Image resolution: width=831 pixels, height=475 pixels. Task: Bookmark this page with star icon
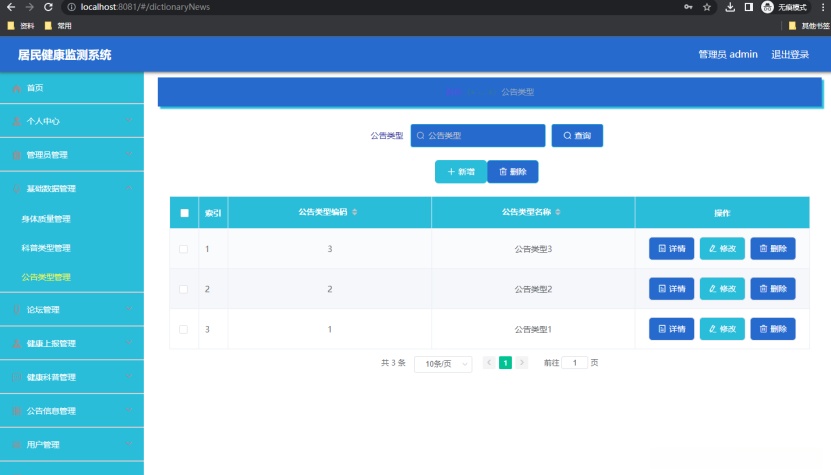pos(707,7)
